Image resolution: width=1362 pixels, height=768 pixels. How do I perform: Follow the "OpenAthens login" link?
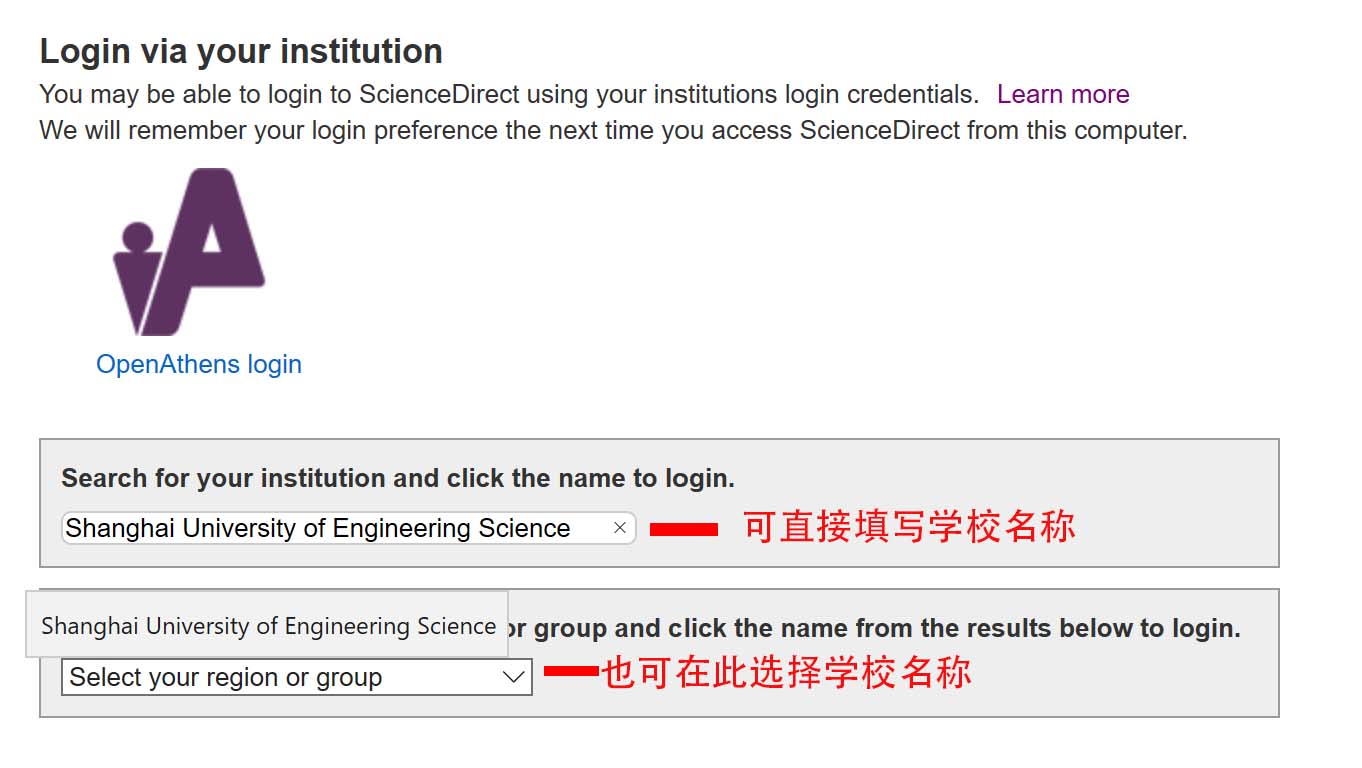coord(198,364)
